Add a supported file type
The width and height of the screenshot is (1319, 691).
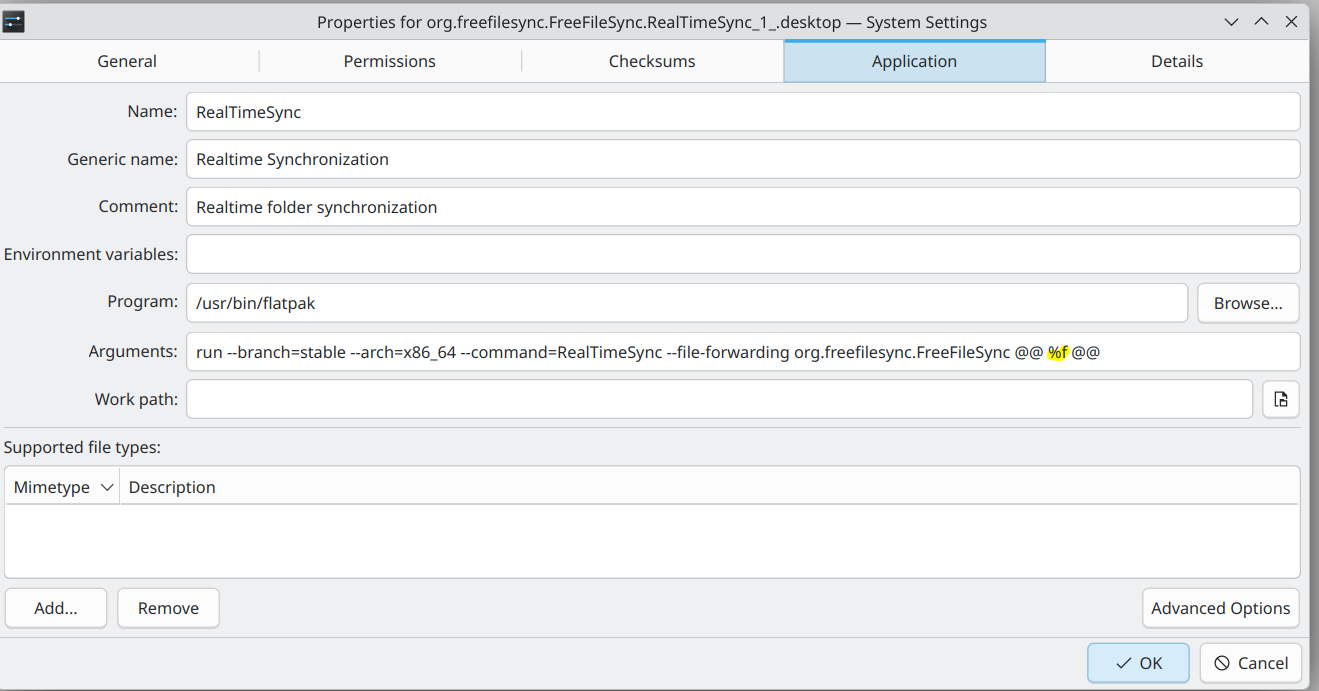click(56, 608)
